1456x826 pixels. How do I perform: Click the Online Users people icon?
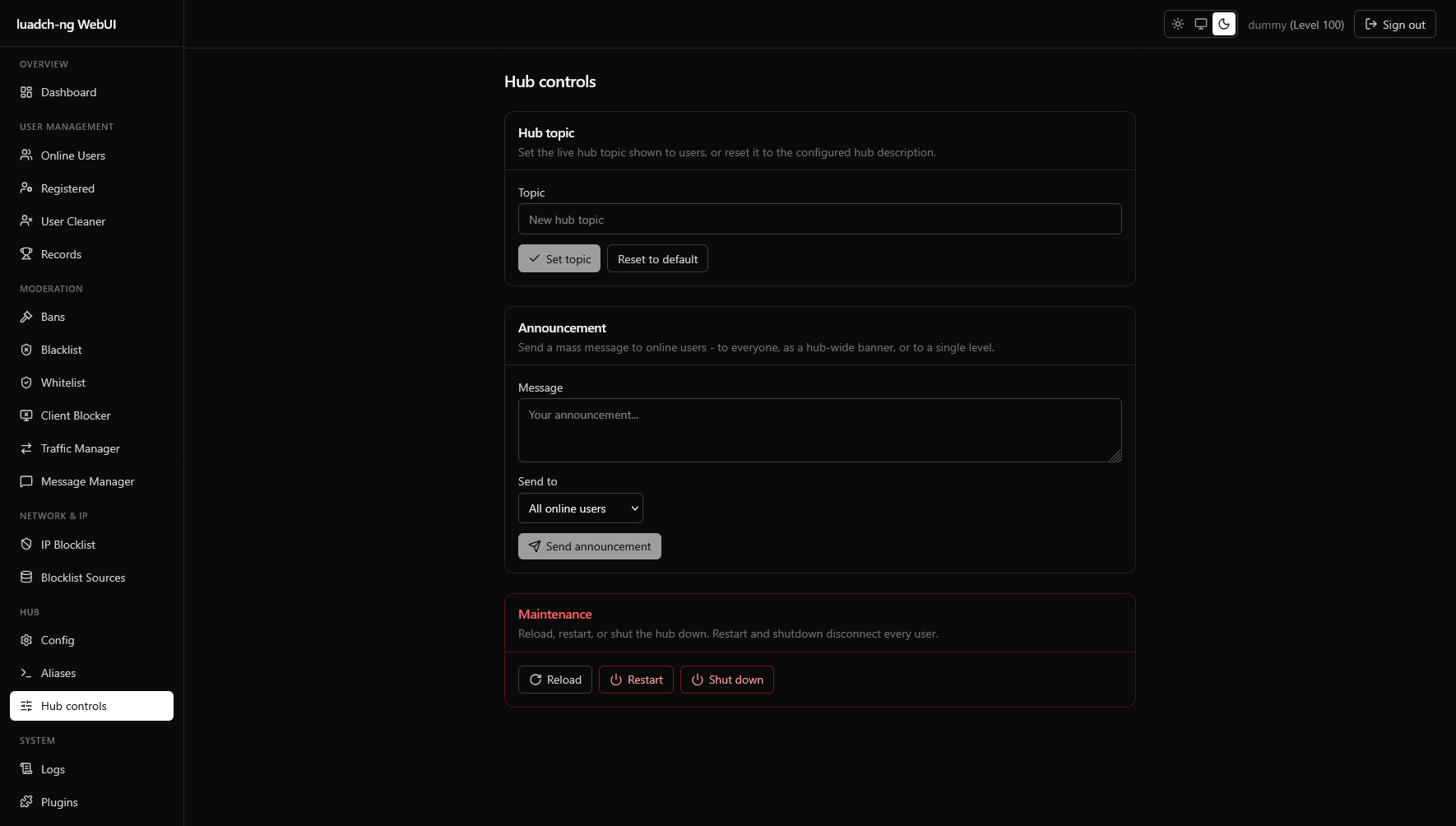coord(26,155)
